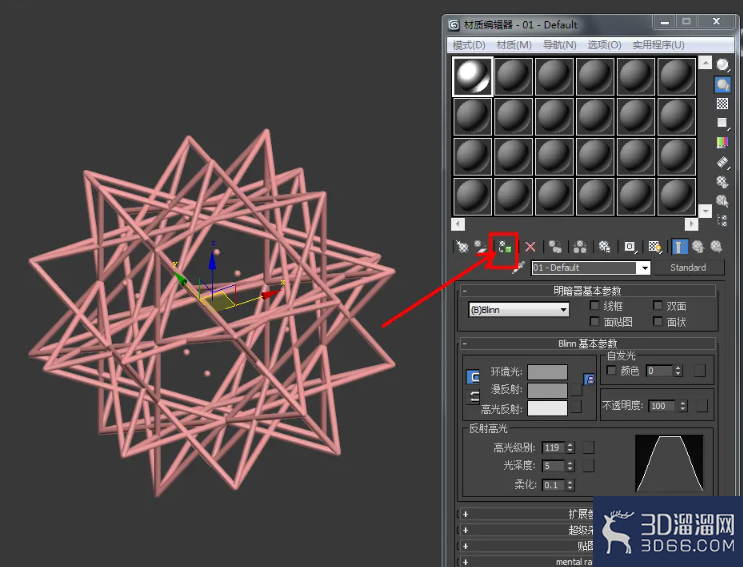Screen dimensions: 743x567
Task: Click the Sample UV Tiling icon
Action: pyautogui.click(x=722, y=123)
